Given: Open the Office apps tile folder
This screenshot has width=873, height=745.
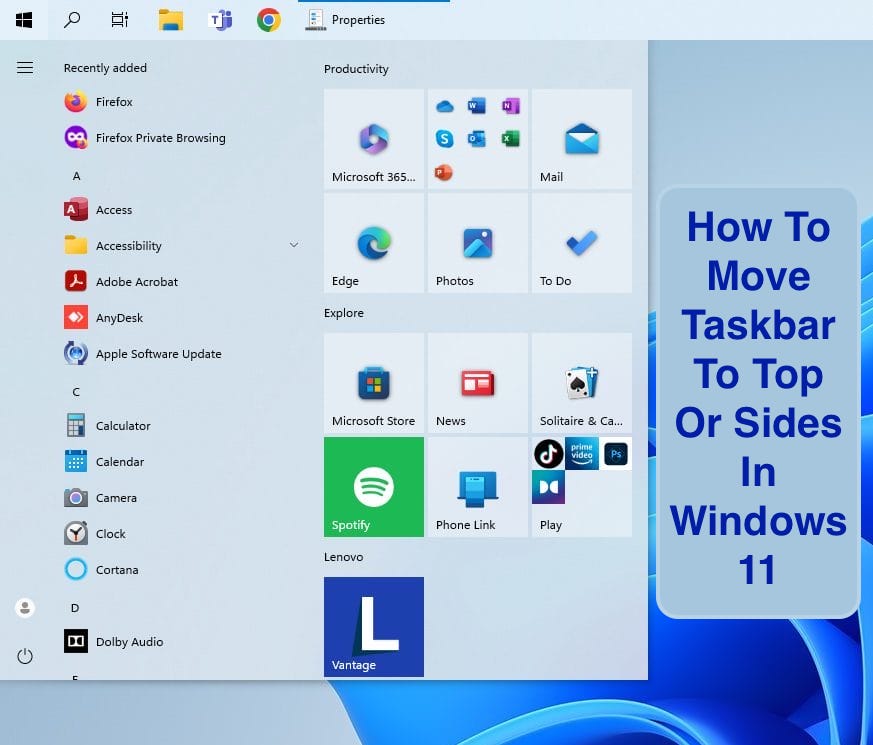Looking at the screenshot, I should click(x=478, y=139).
